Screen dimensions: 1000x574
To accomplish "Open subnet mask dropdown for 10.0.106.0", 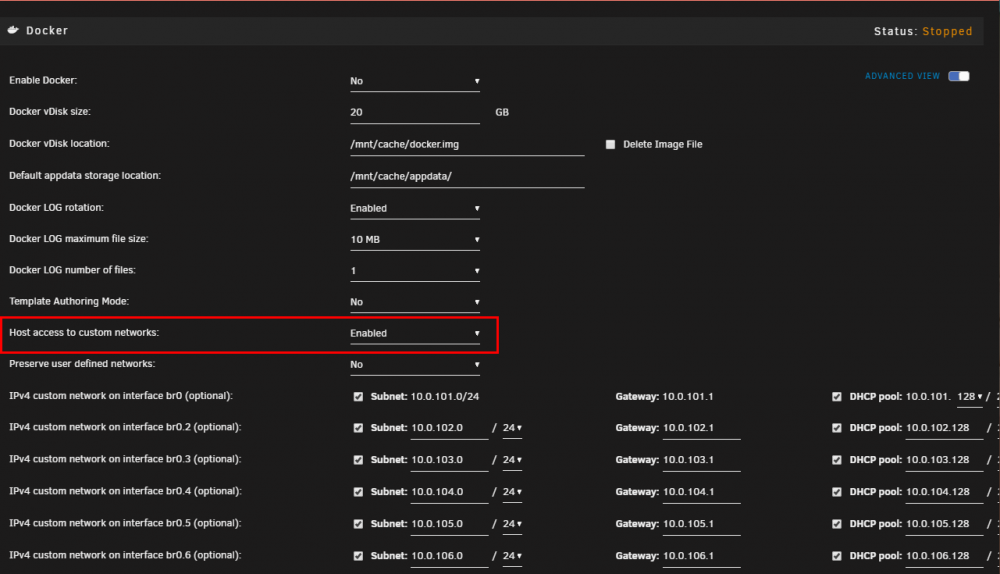I will 512,556.
